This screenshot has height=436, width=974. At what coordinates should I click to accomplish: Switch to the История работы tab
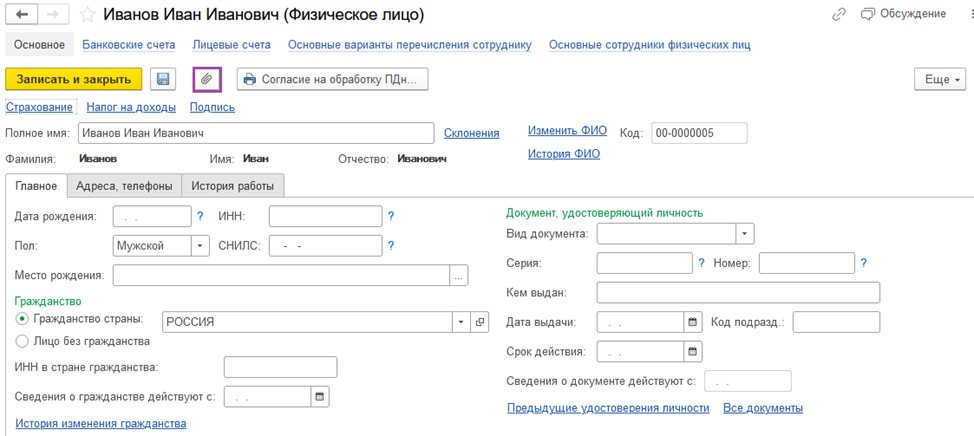(x=232, y=185)
